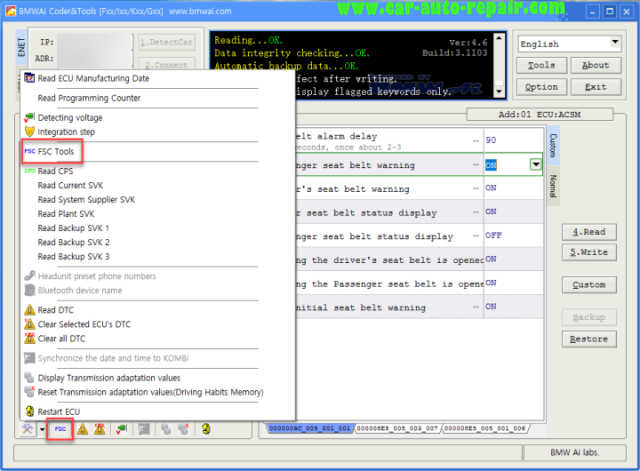Choose Read ECU Manufacturing Date from menu
Image resolution: width=640 pixels, height=471 pixels.
point(93,78)
